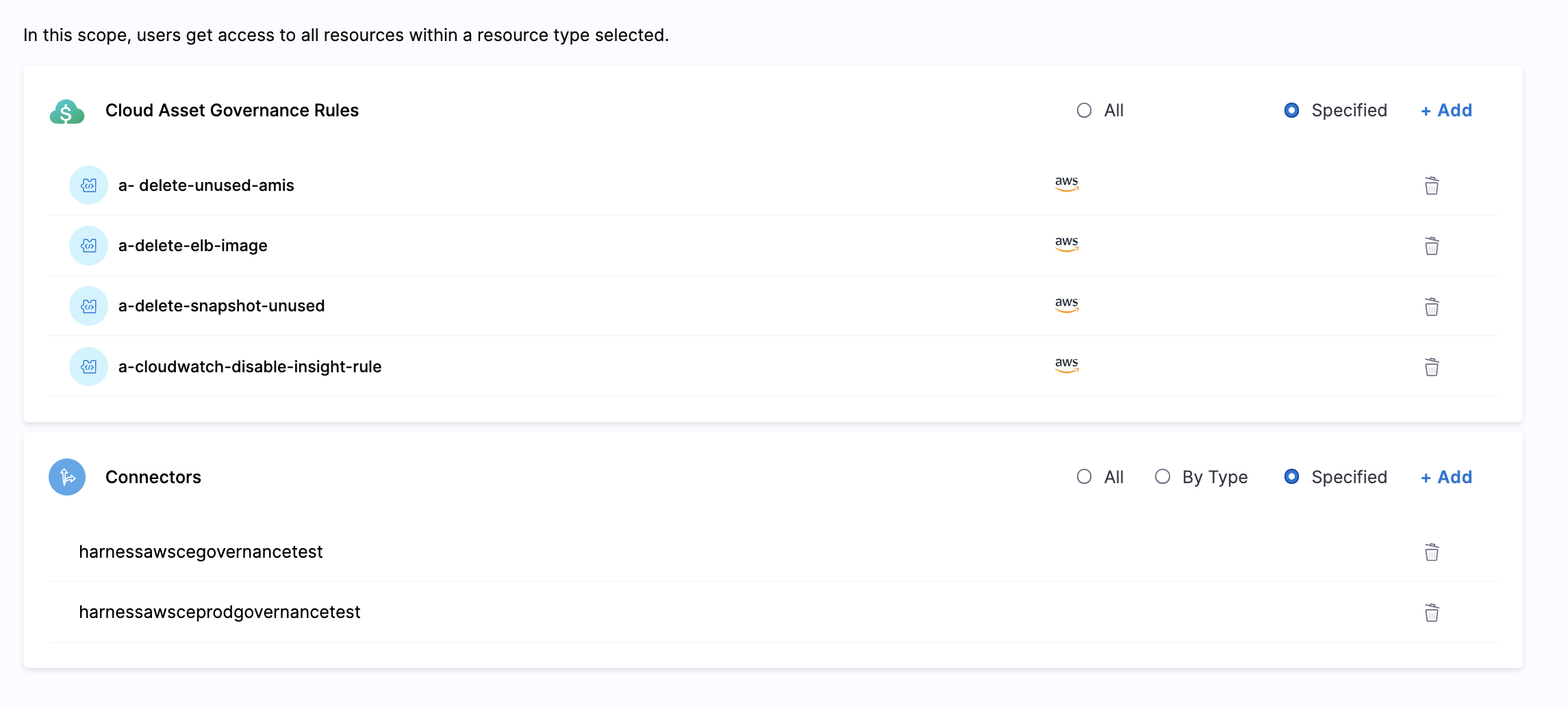Add a Cloud Asset Governance rule

click(x=1446, y=110)
